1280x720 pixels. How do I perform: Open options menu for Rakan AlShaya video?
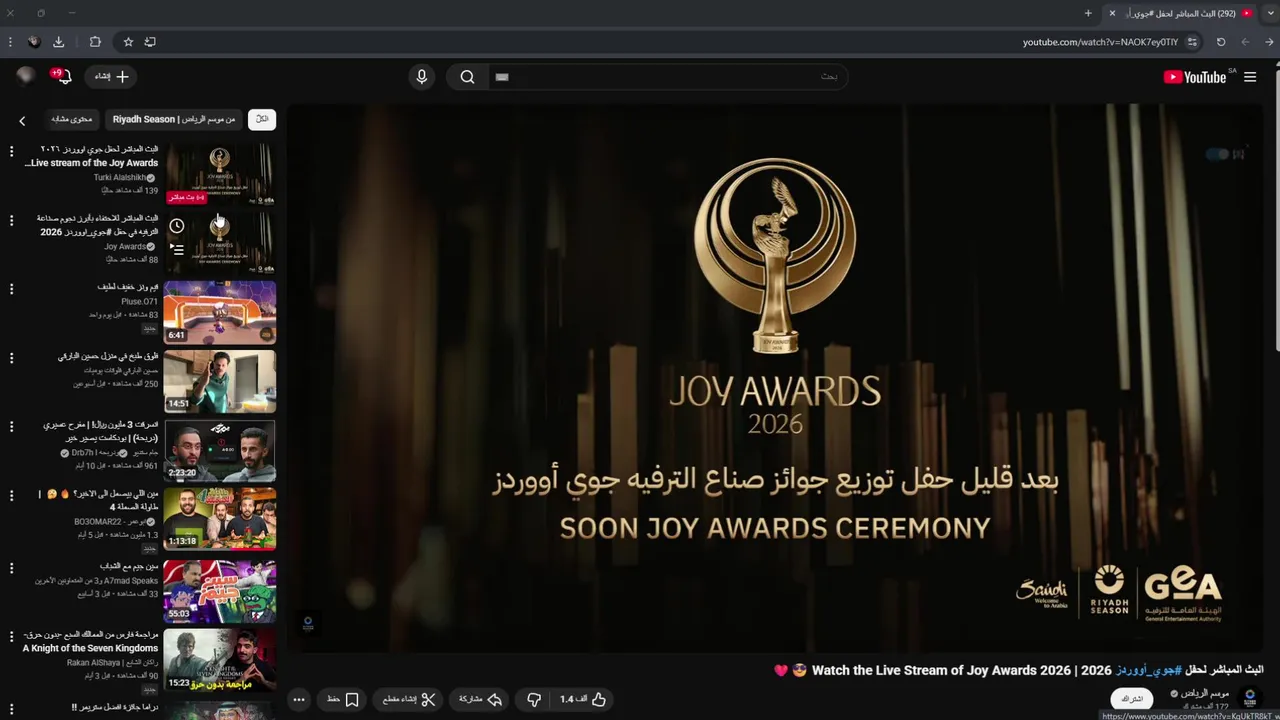(12, 637)
